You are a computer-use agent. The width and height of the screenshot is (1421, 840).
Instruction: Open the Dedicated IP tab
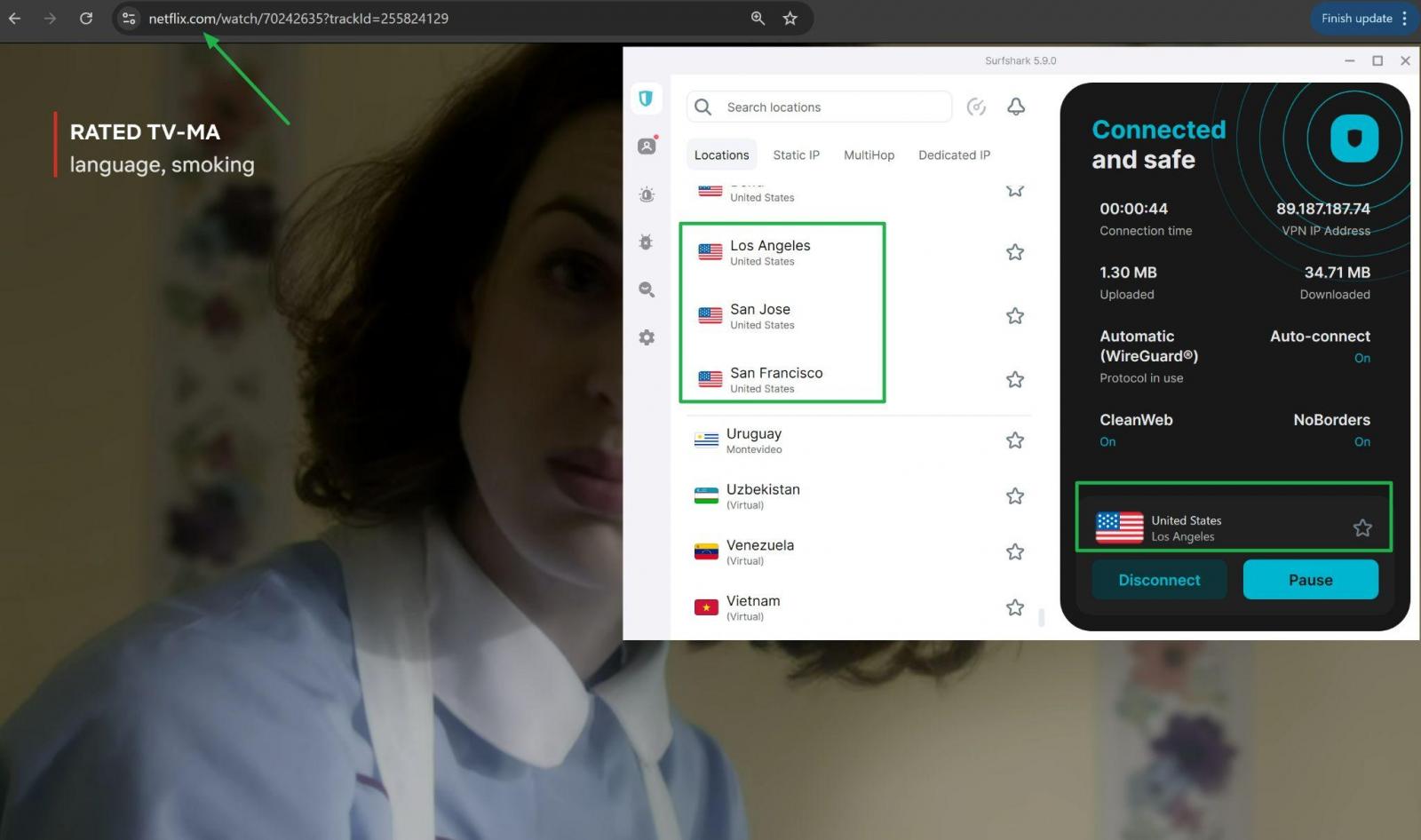(x=954, y=155)
